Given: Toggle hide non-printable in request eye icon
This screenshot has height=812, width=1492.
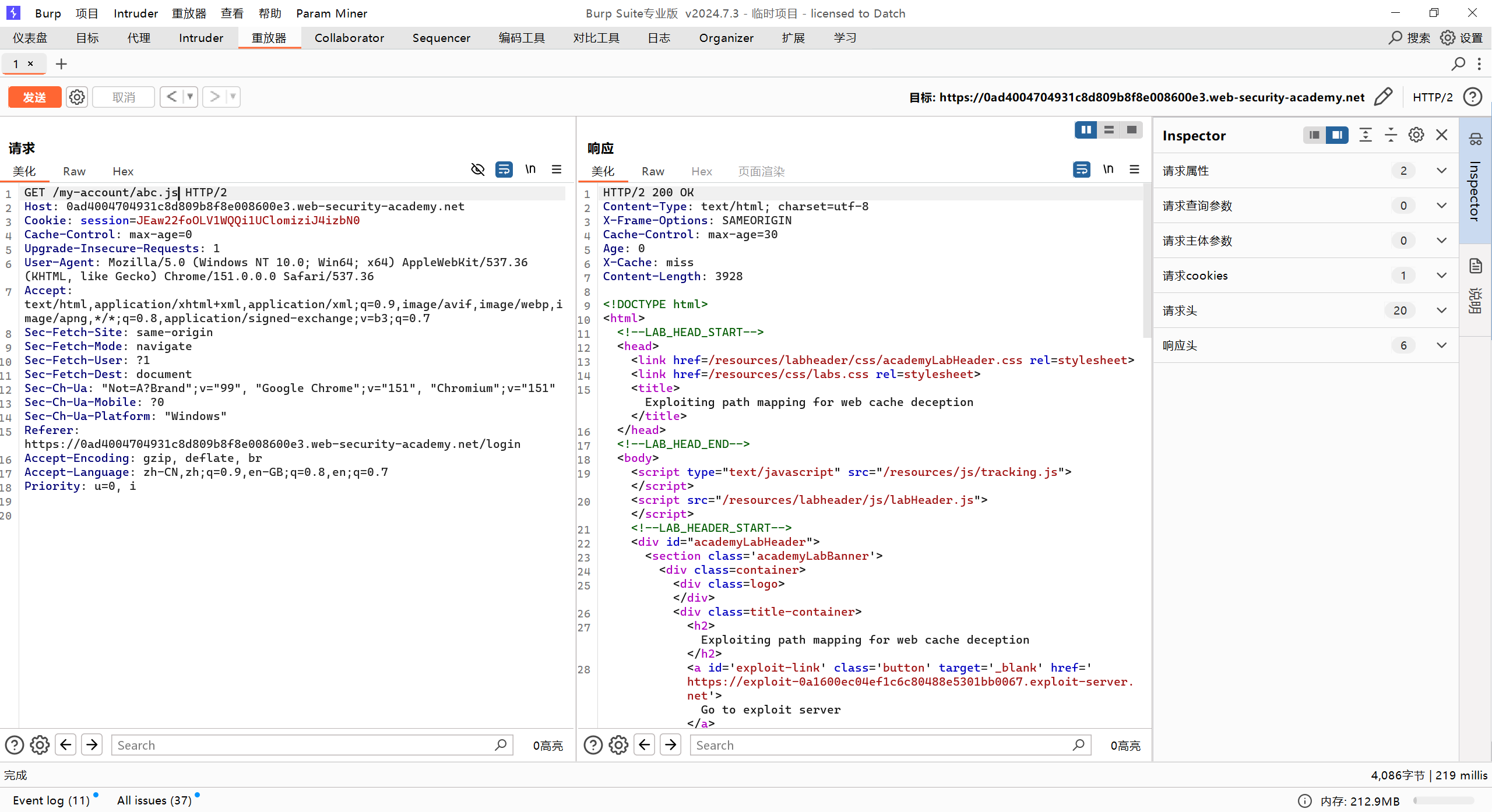Looking at the screenshot, I should [478, 170].
